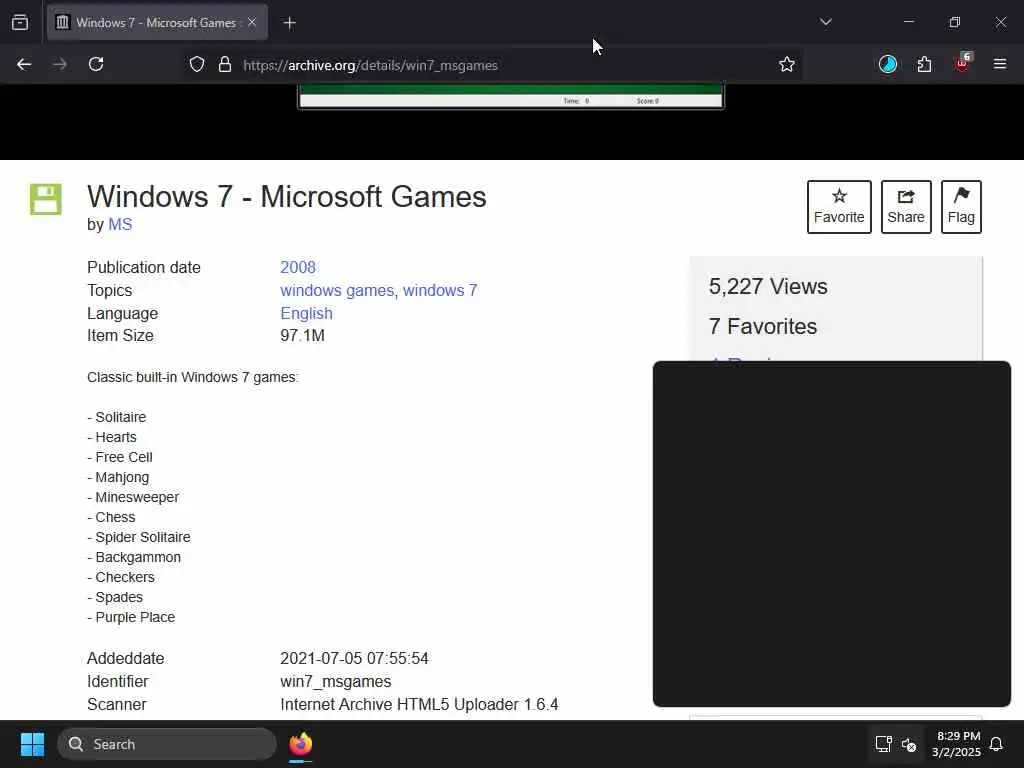Bookmark this page with the star
This screenshot has width=1024, height=768.
(787, 65)
